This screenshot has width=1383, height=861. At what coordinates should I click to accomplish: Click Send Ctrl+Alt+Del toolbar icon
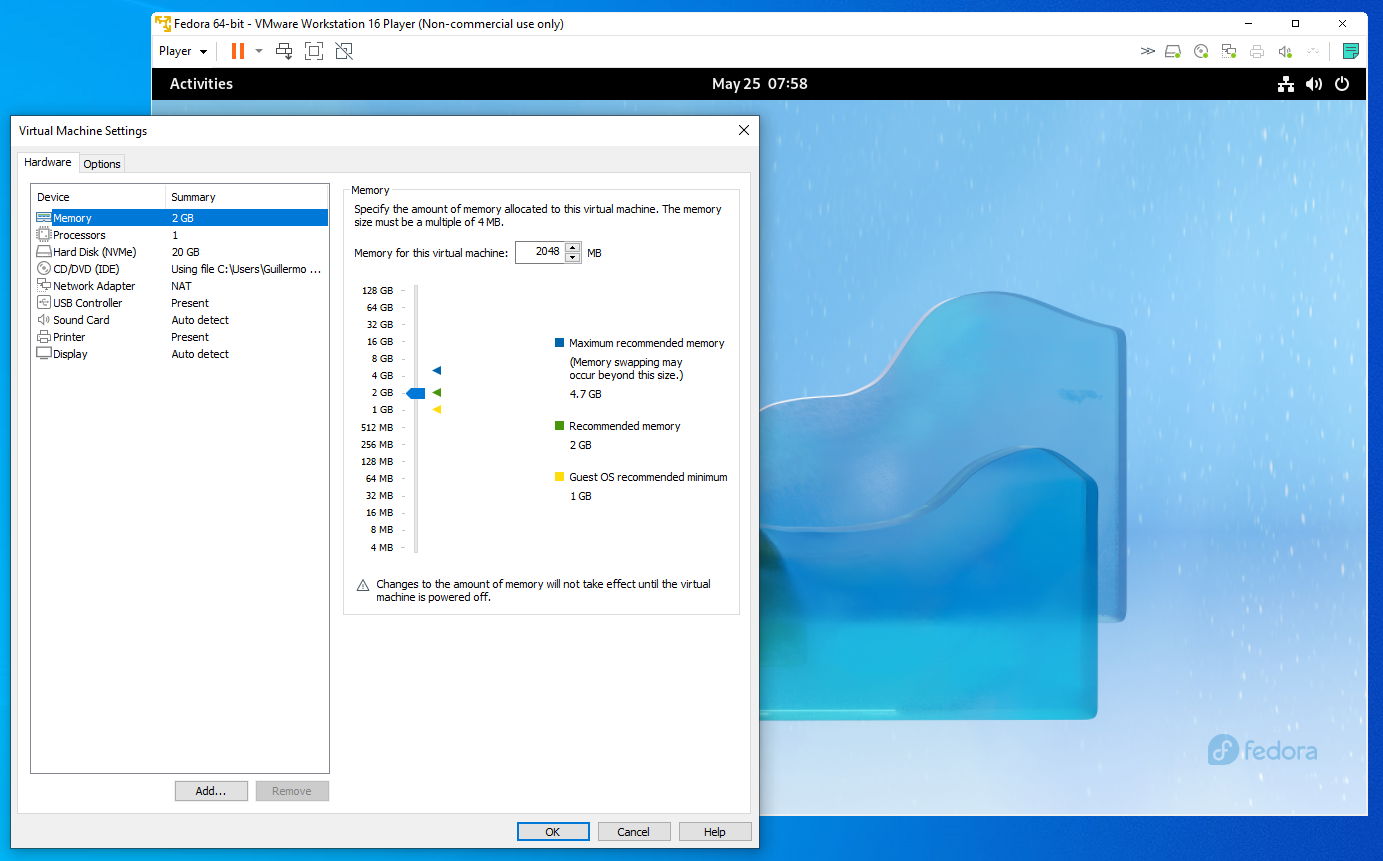284,51
